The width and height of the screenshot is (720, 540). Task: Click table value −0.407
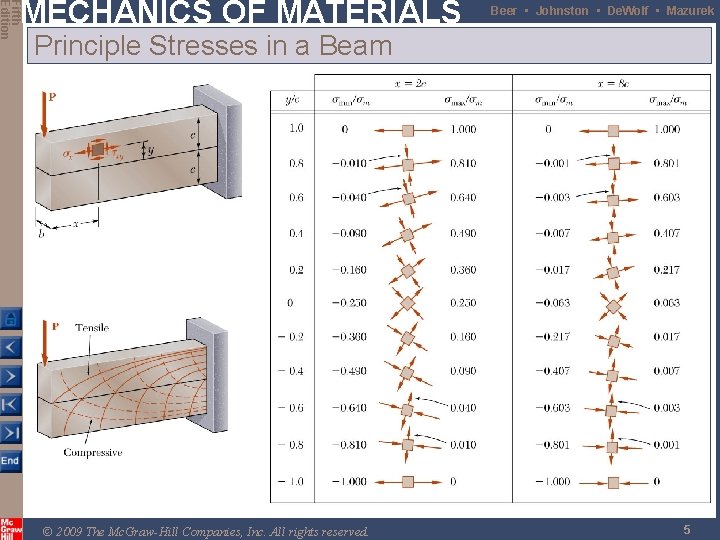553,371
